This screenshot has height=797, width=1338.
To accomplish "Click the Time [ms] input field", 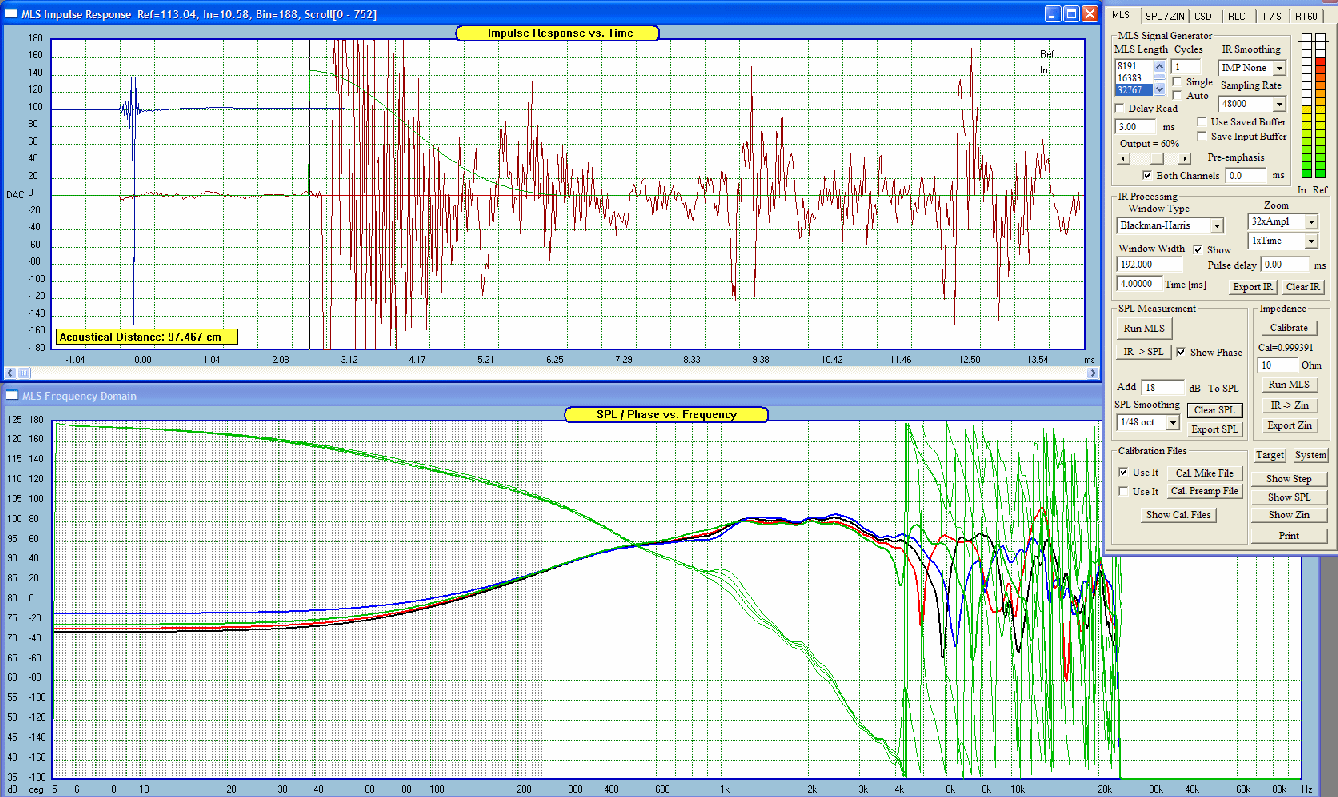I will tap(1139, 284).
